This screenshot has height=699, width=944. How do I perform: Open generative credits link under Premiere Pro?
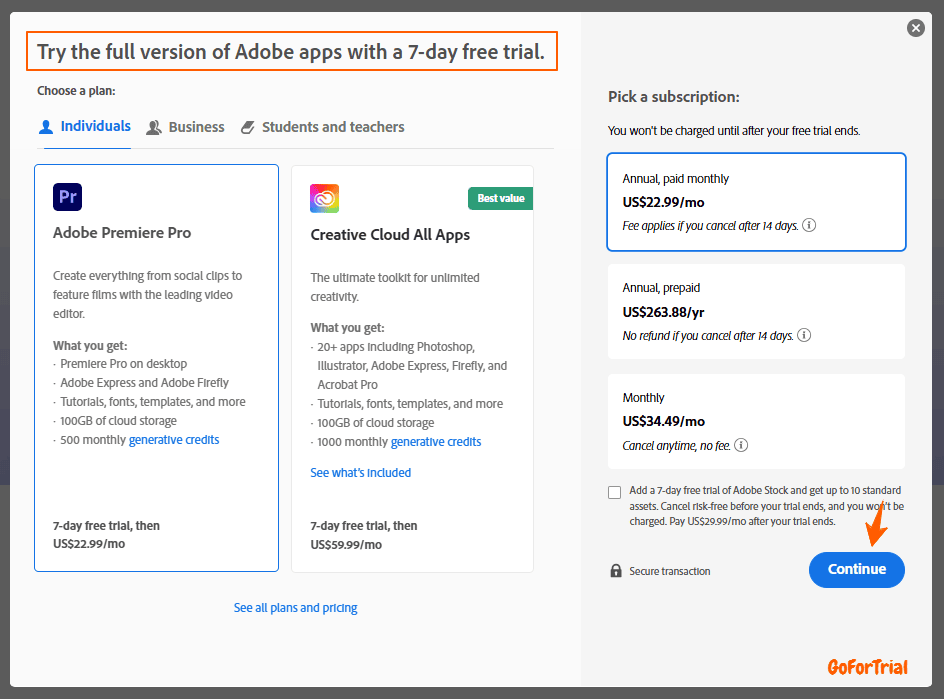click(x=174, y=440)
